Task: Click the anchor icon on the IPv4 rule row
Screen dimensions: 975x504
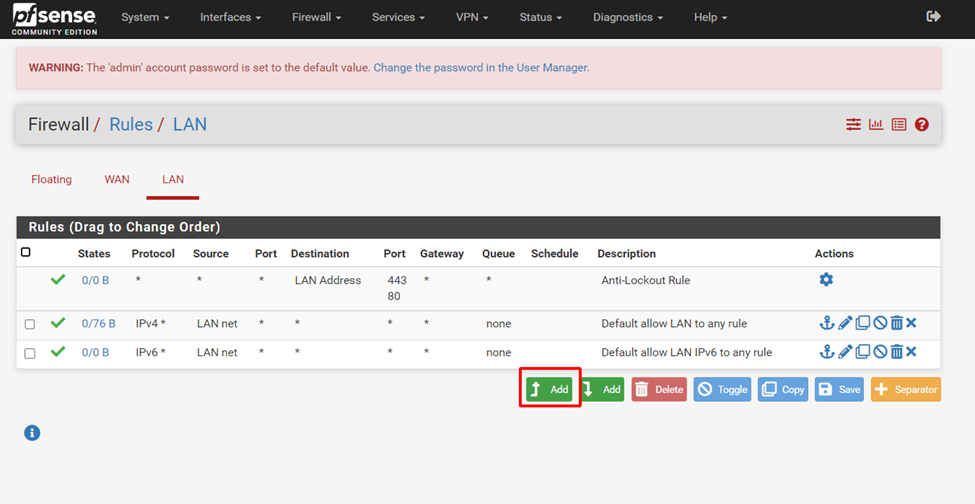Action: (x=827, y=323)
